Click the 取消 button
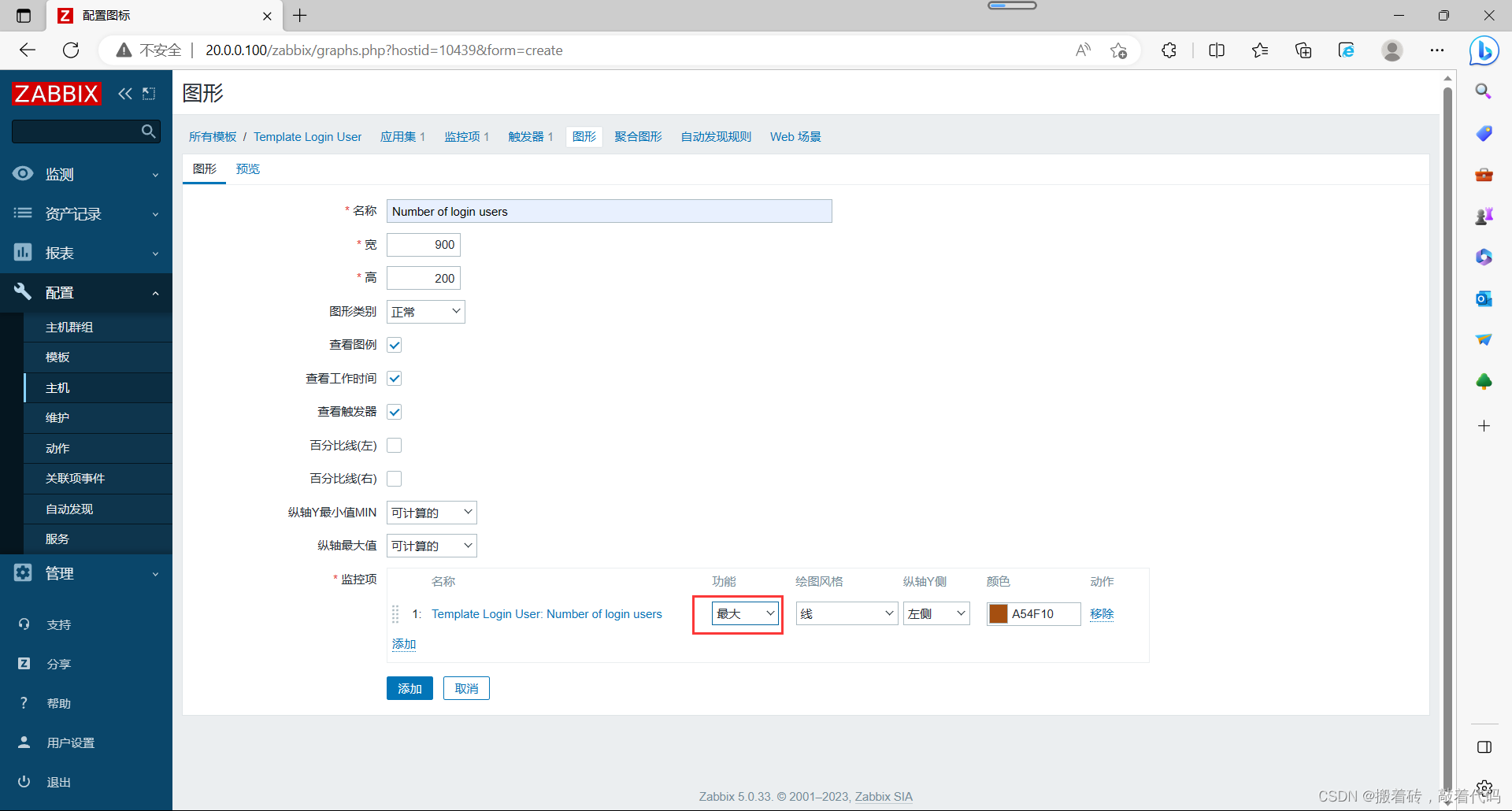Image resolution: width=1512 pixels, height=811 pixels. coord(466,688)
